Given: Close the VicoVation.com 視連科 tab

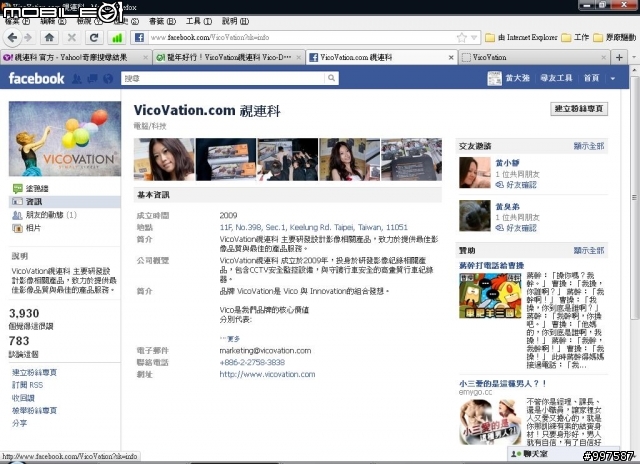Looking at the screenshot, I should (x=451, y=58).
